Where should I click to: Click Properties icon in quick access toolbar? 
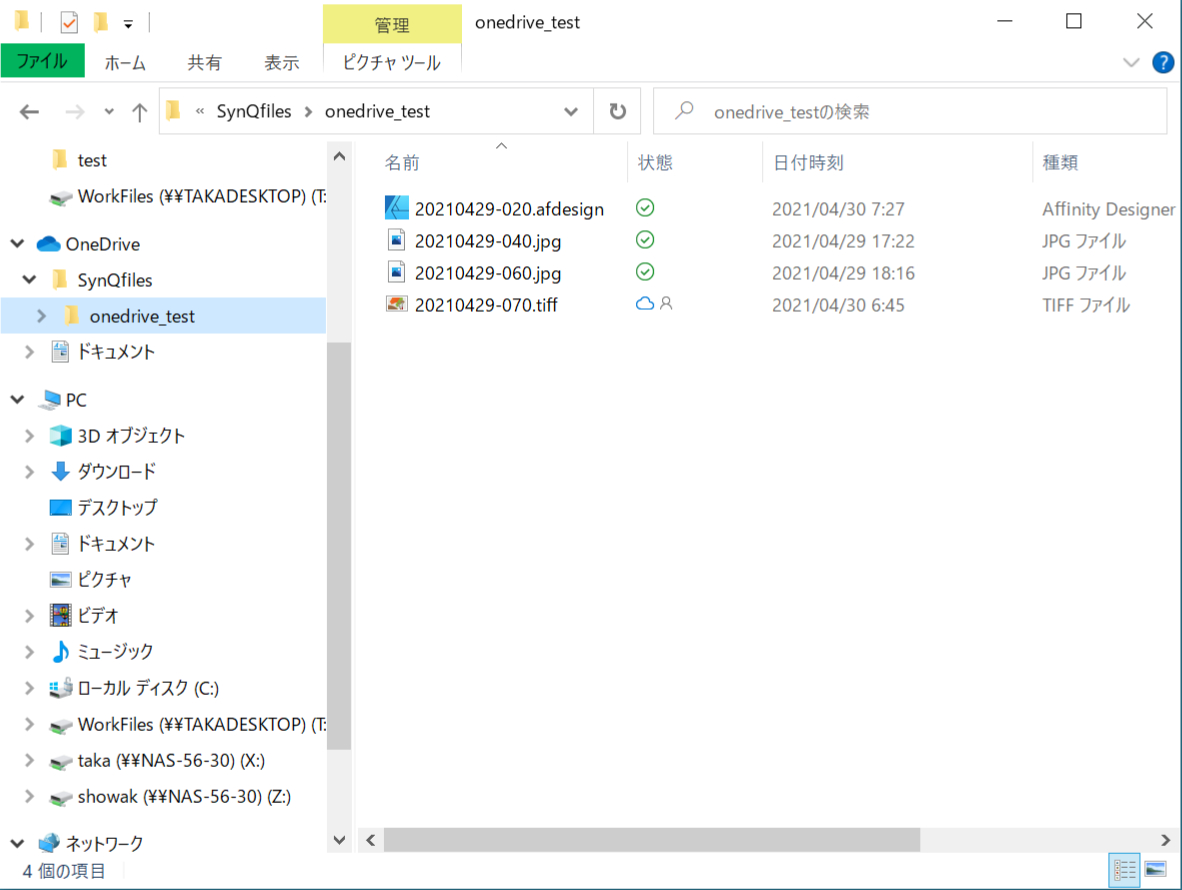[x=70, y=22]
